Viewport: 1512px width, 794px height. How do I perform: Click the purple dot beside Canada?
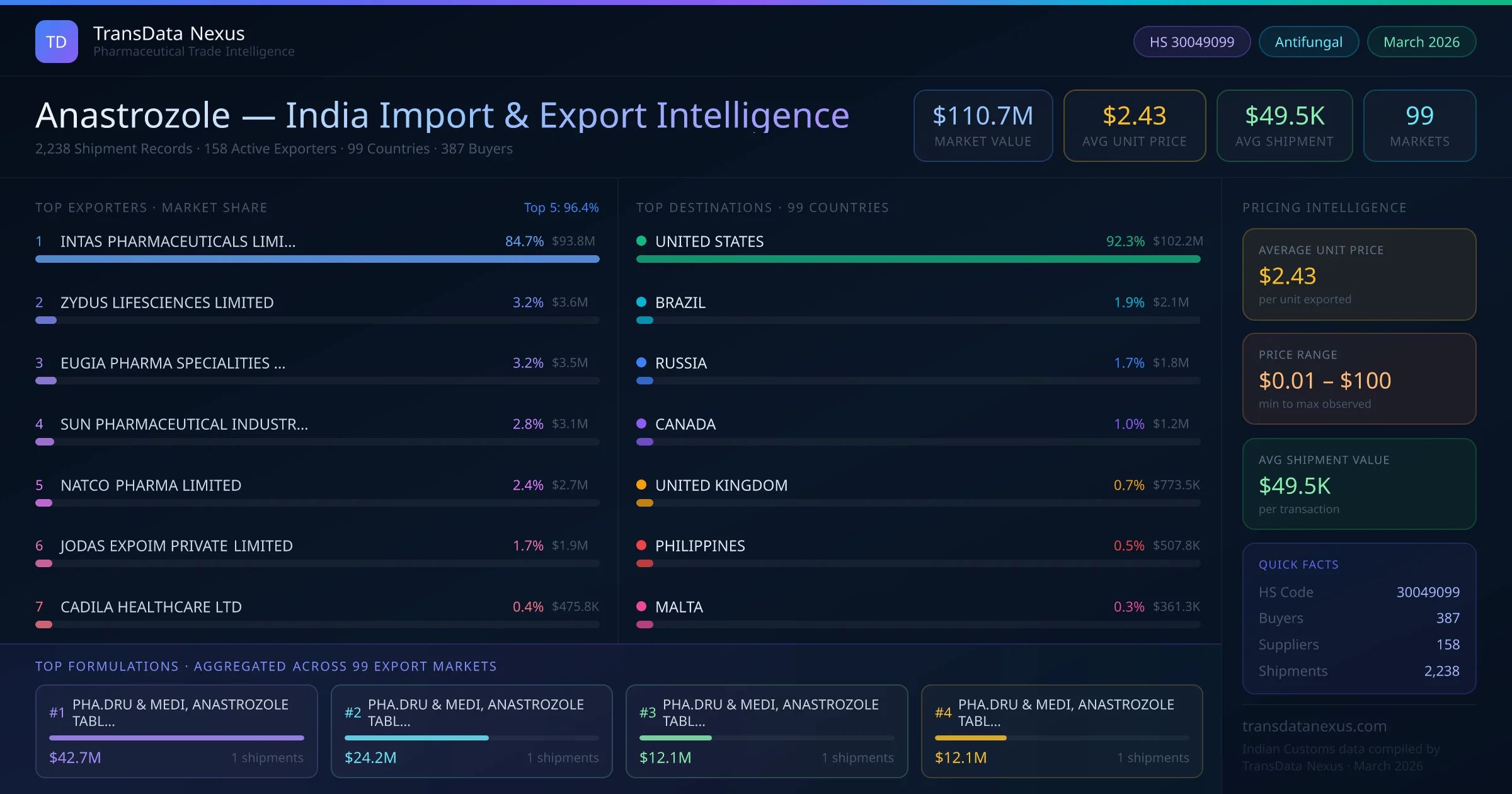click(641, 423)
